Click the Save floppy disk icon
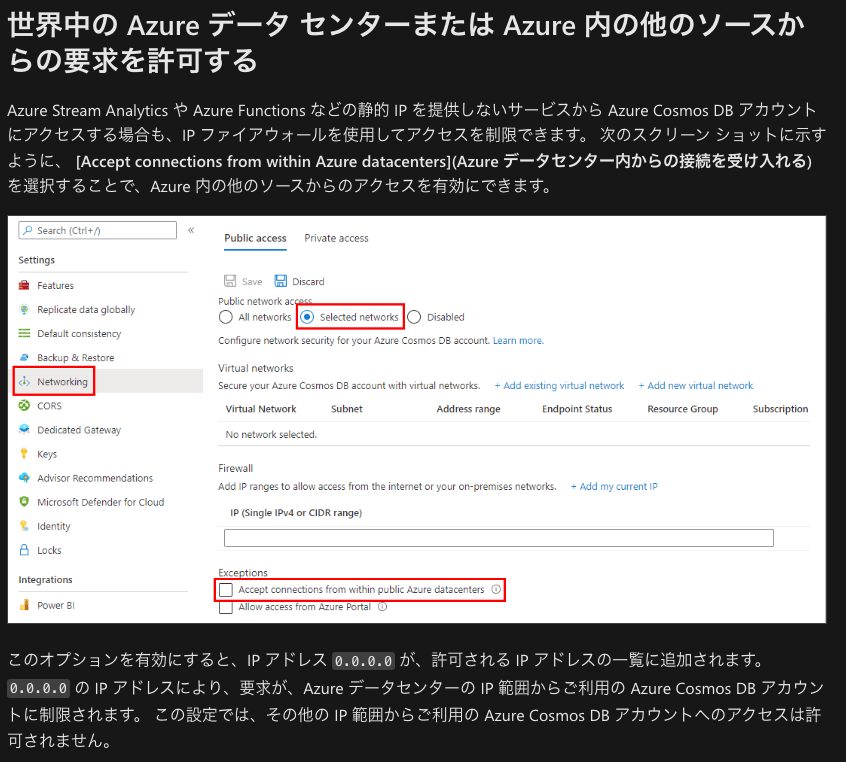 230,281
